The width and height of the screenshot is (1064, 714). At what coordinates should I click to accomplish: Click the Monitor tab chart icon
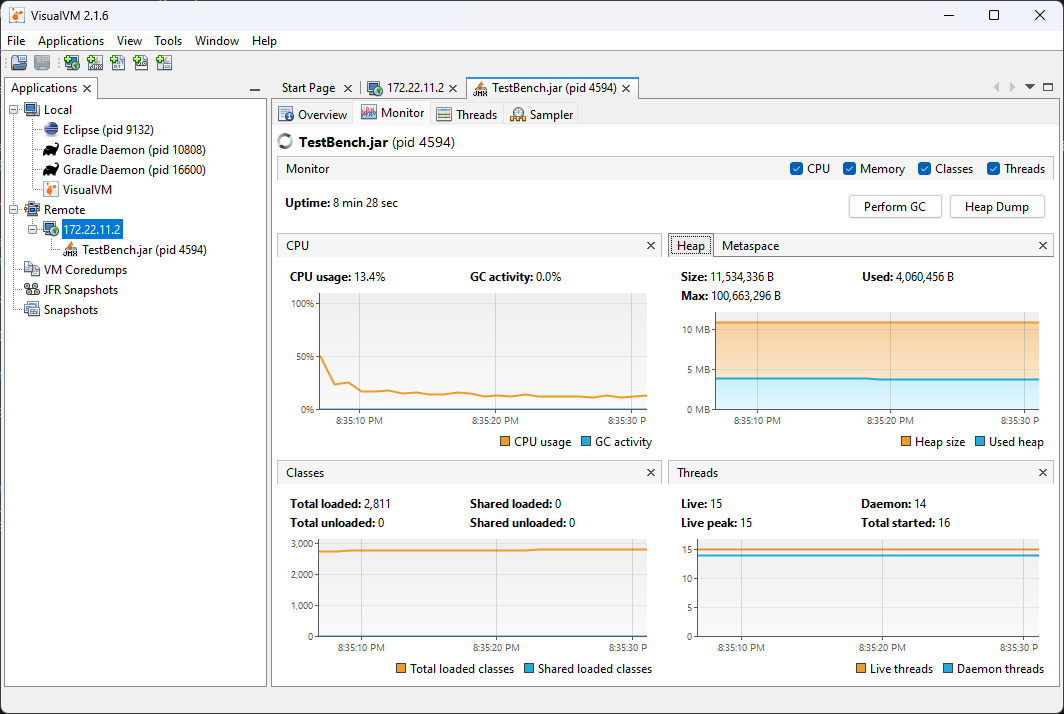pos(369,113)
